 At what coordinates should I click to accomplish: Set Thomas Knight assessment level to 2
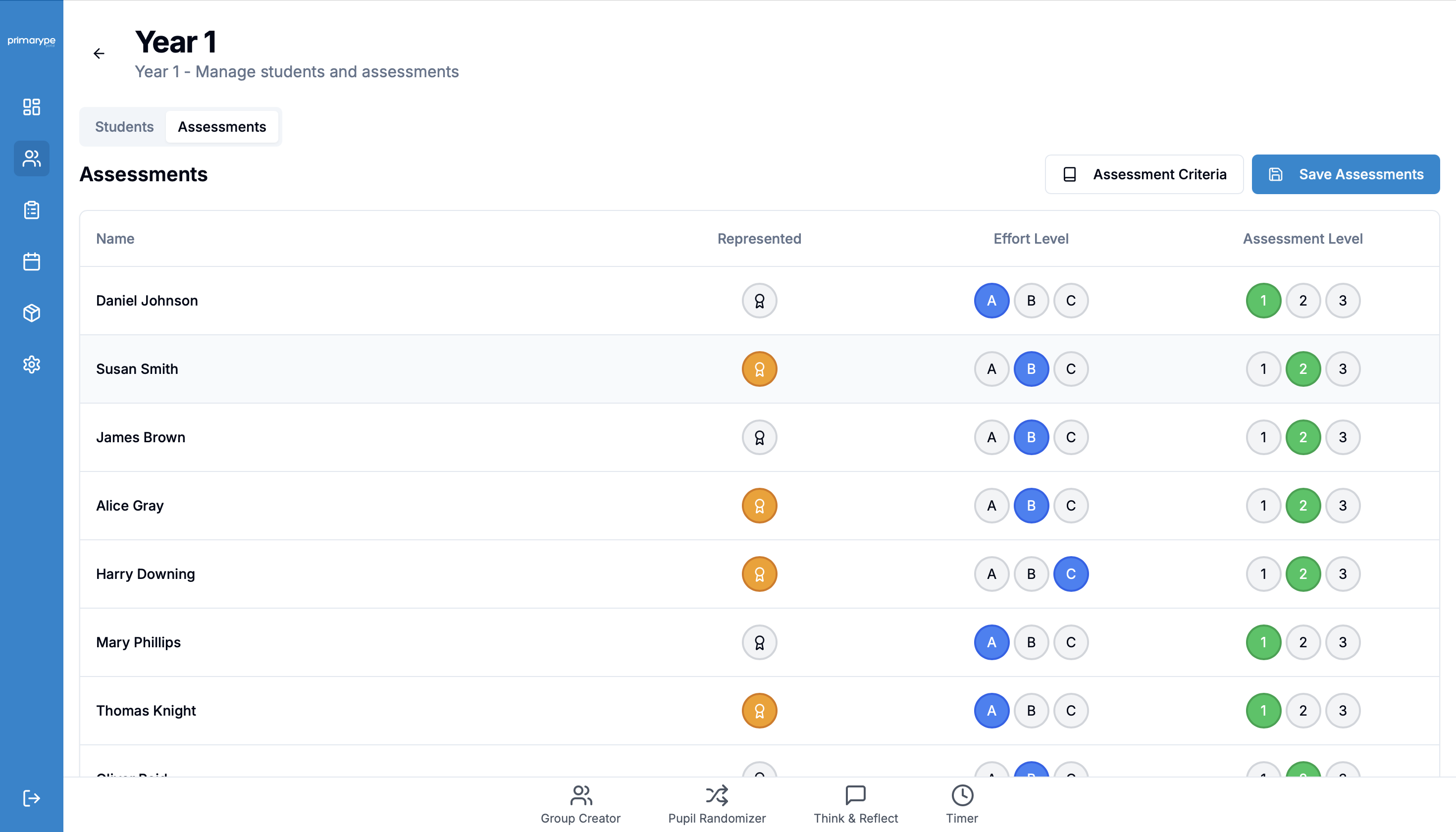coord(1303,710)
